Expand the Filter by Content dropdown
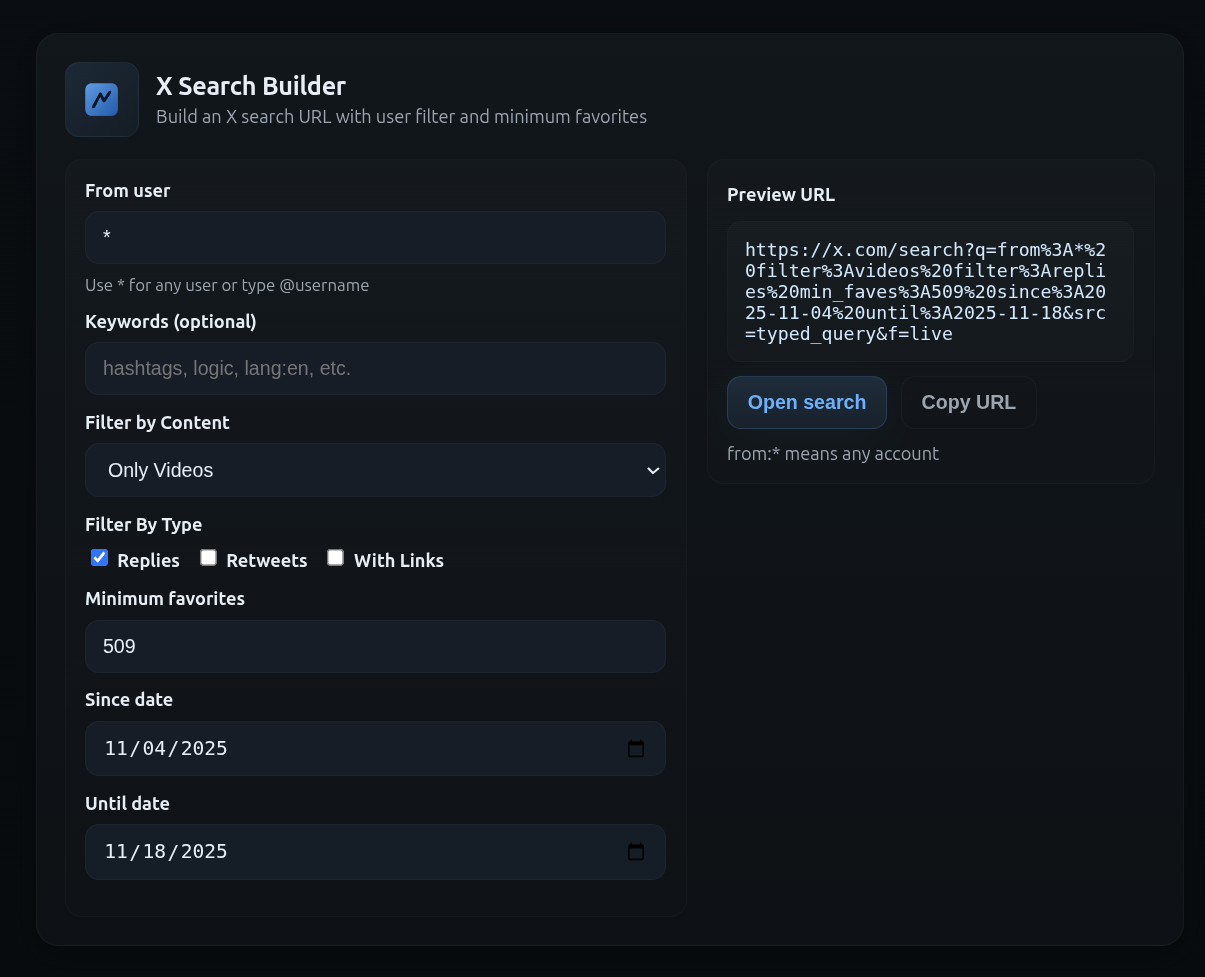 375,470
